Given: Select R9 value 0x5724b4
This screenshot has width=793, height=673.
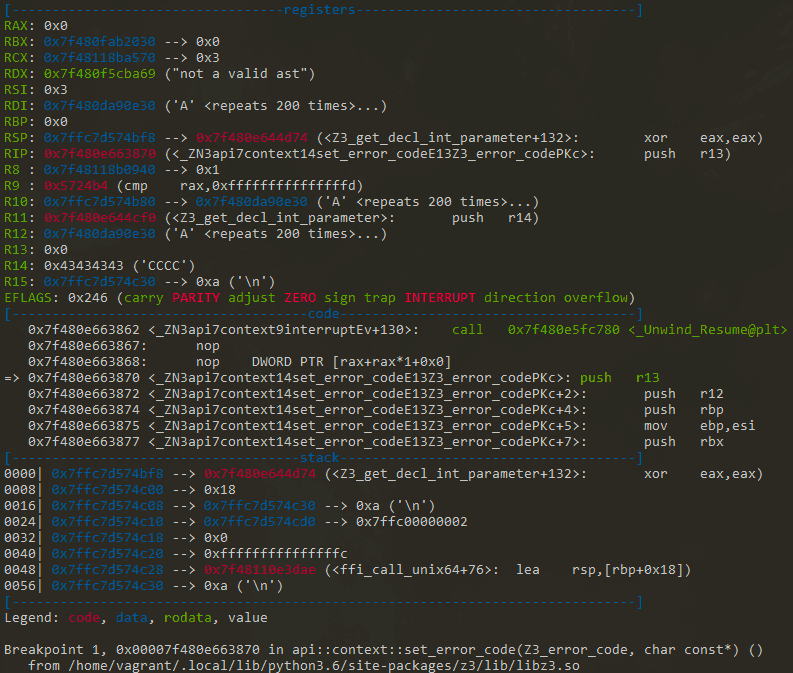Looking at the screenshot, I should pyautogui.click(x=75, y=186).
